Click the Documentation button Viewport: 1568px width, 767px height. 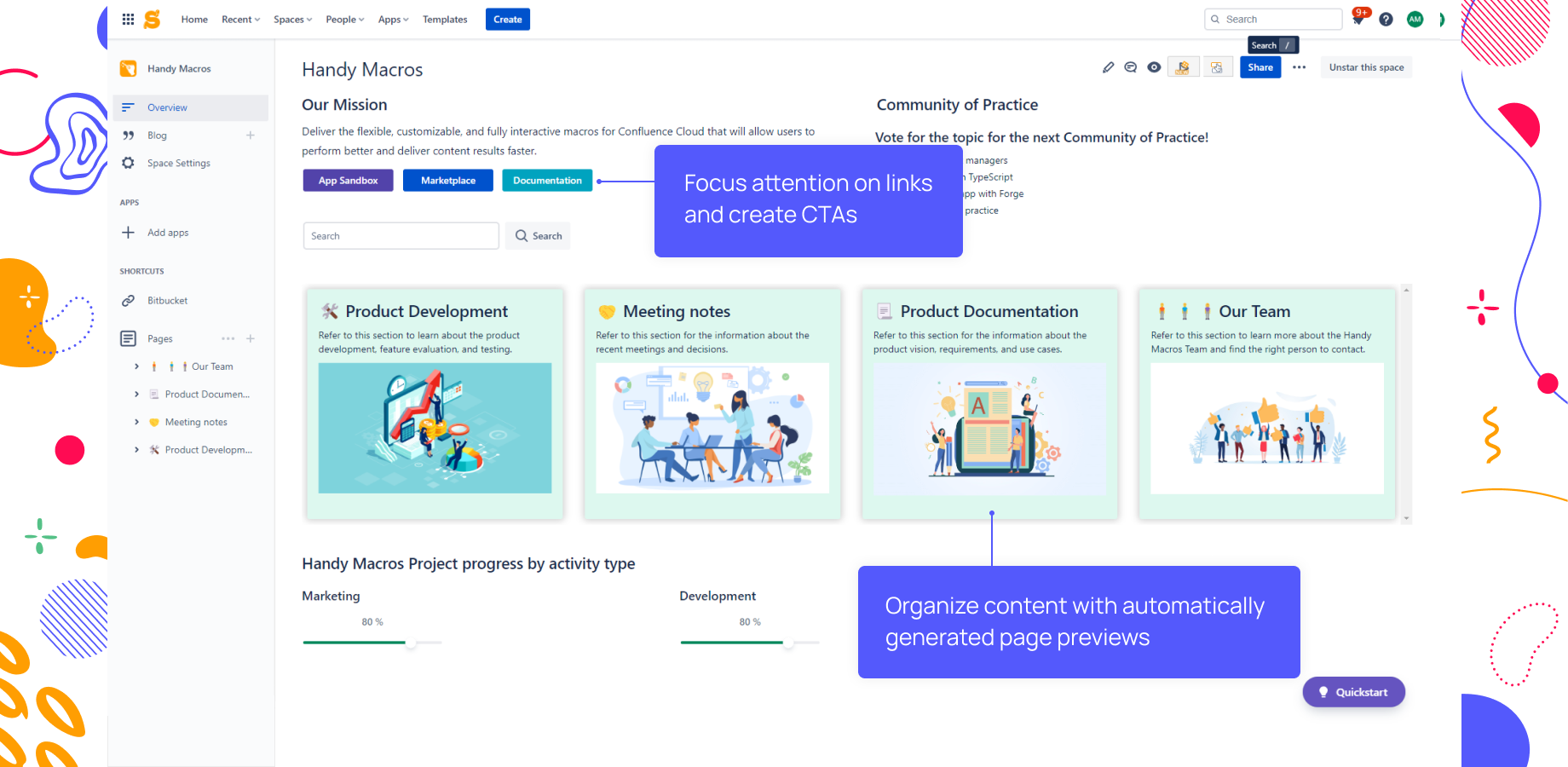(547, 181)
